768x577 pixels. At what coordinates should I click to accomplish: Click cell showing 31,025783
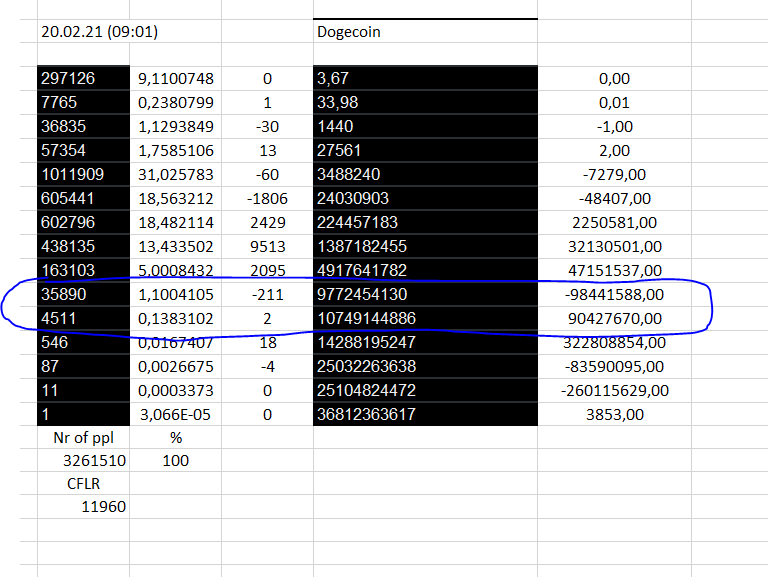click(x=175, y=174)
